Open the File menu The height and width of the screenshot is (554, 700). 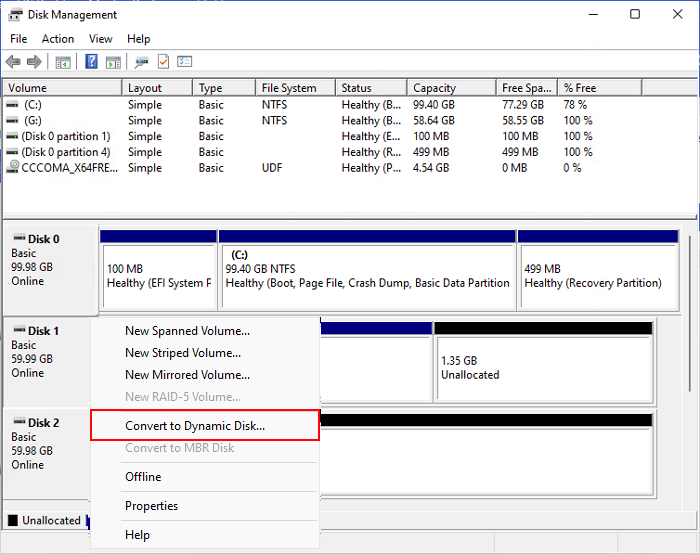(x=18, y=39)
